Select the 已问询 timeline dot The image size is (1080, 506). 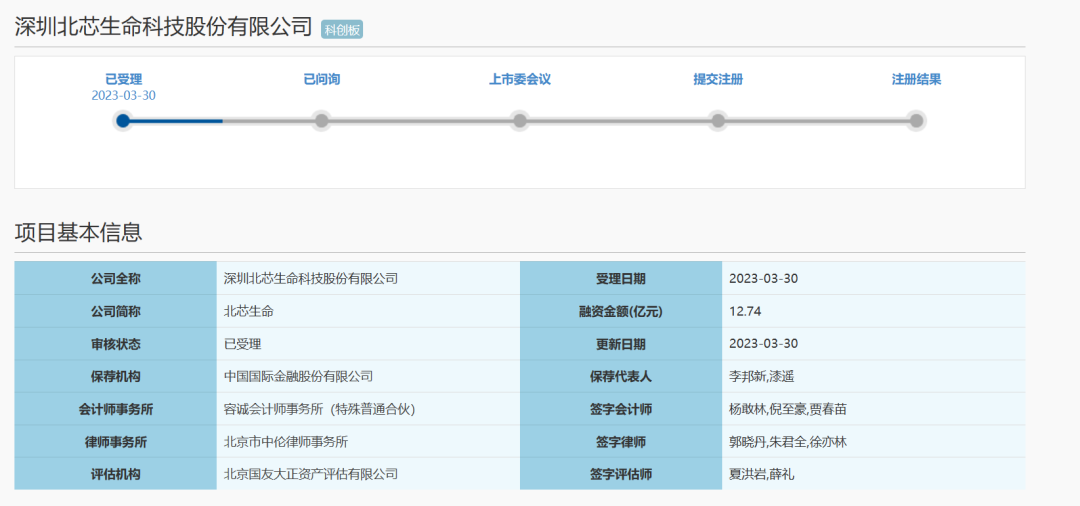(321, 121)
